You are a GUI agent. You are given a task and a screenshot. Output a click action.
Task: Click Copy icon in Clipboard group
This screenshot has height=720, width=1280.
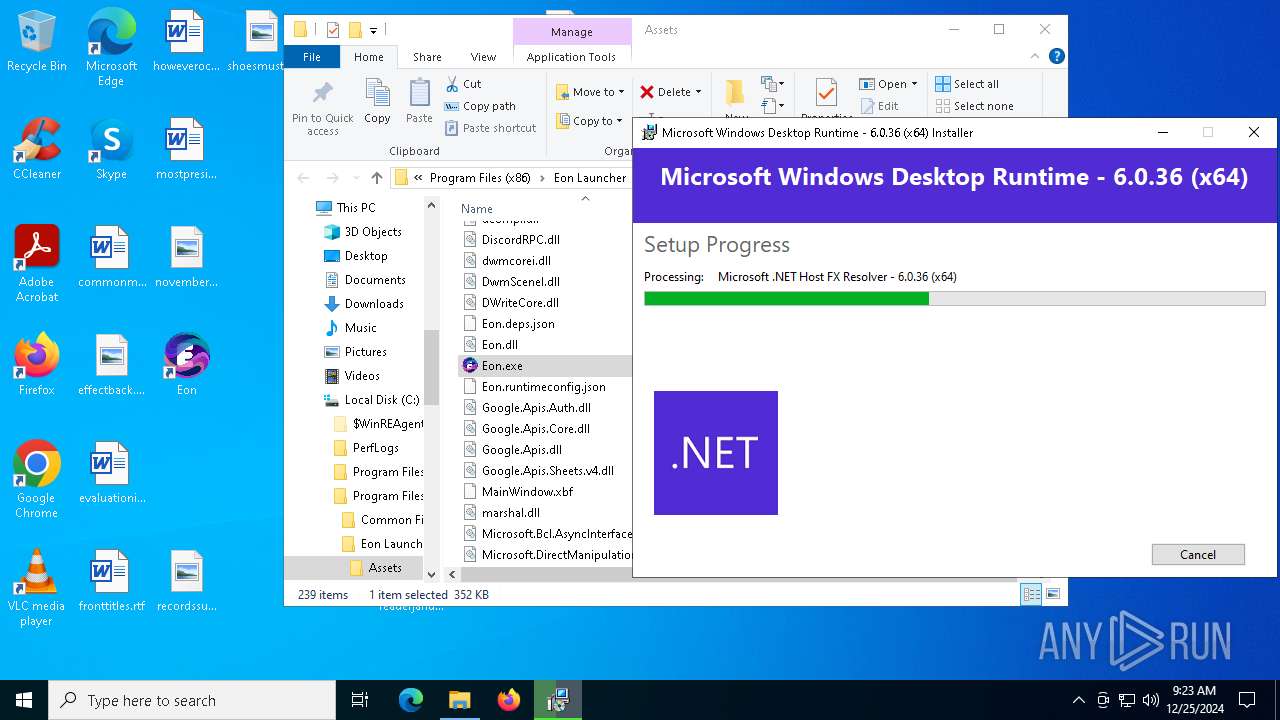click(x=377, y=102)
